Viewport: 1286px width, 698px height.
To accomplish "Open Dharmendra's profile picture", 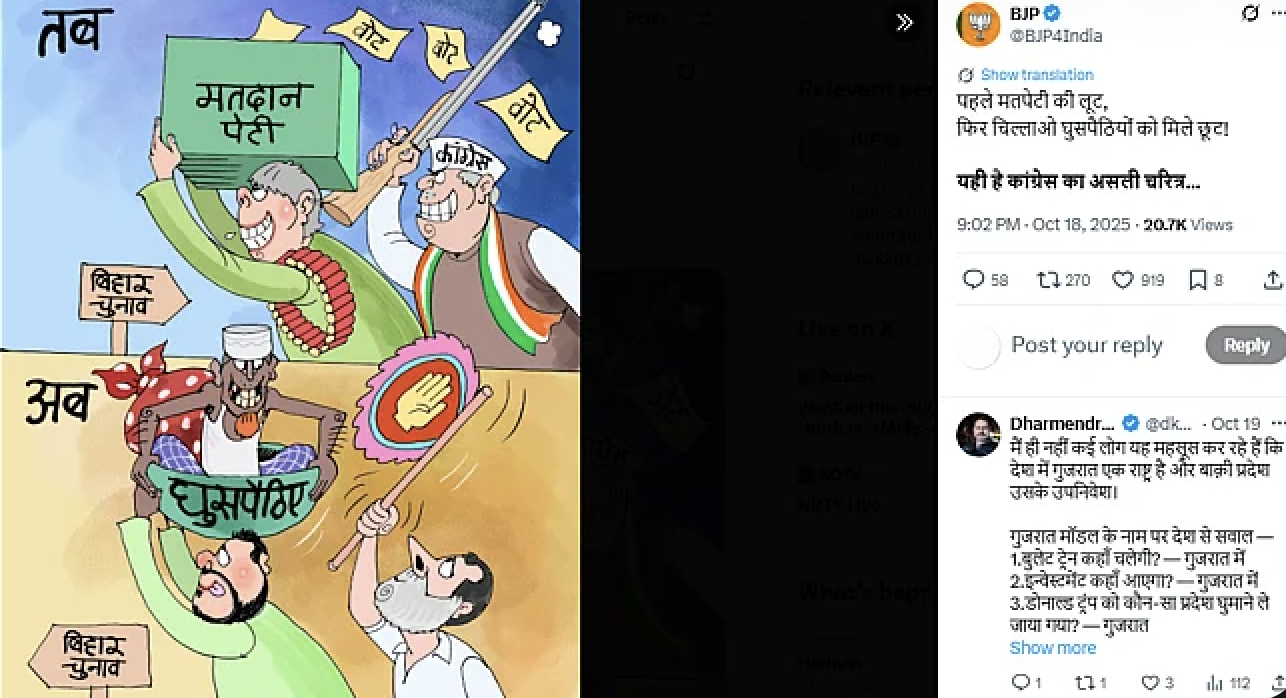I will (x=978, y=434).
